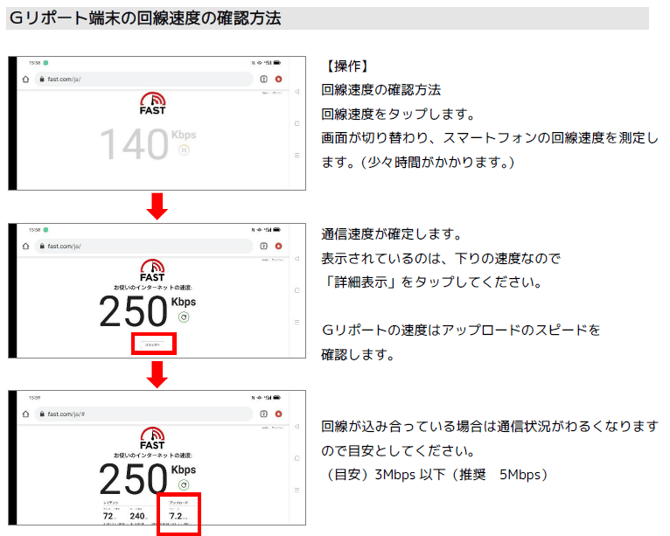Tap the home icon in the 140 Kbps screenshot
This screenshot has width=670, height=536.
(x=26, y=79)
